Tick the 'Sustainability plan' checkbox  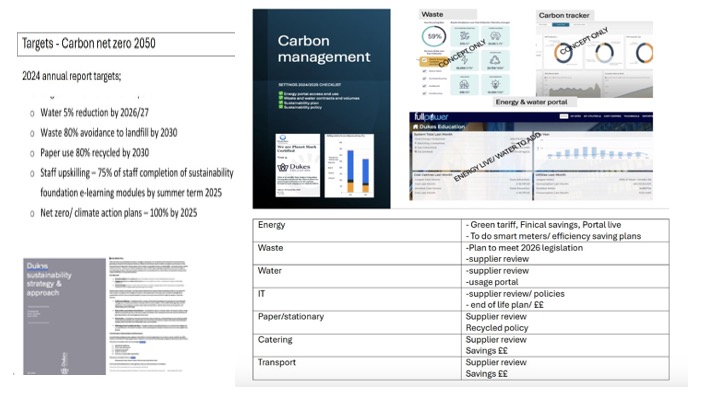coord(281,102)
